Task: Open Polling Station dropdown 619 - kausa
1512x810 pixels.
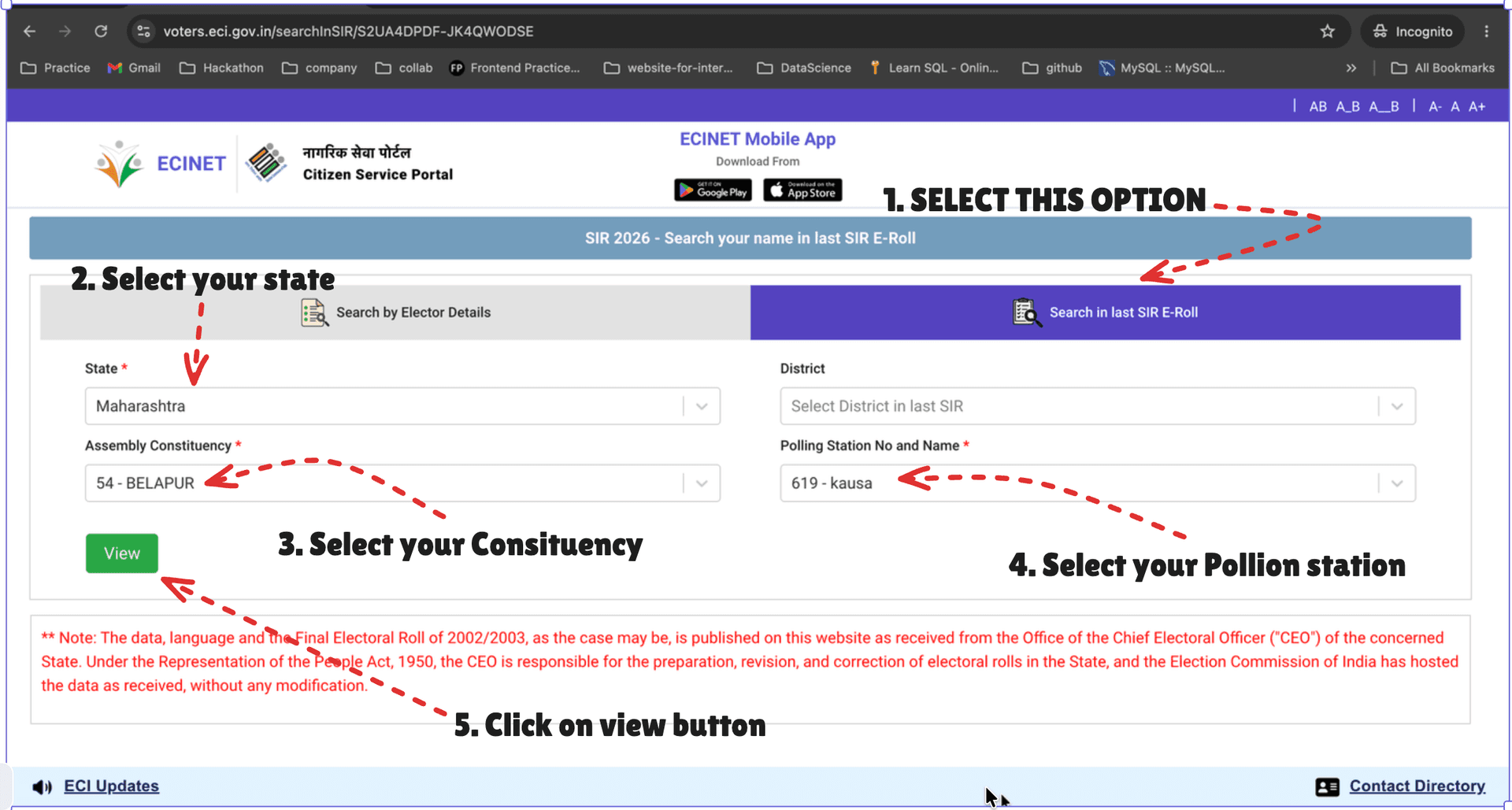Action: coord(1098,483)
